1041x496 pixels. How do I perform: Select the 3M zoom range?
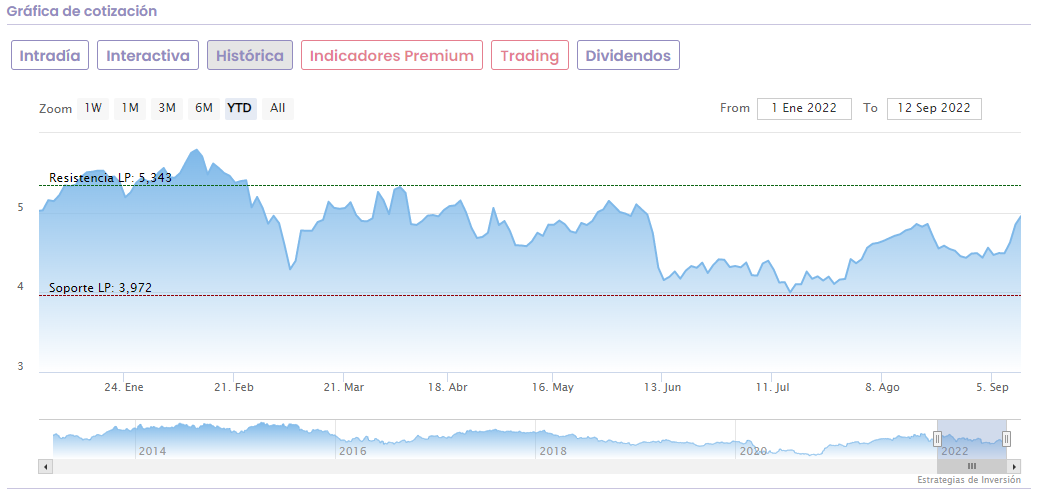coord(167,108)
